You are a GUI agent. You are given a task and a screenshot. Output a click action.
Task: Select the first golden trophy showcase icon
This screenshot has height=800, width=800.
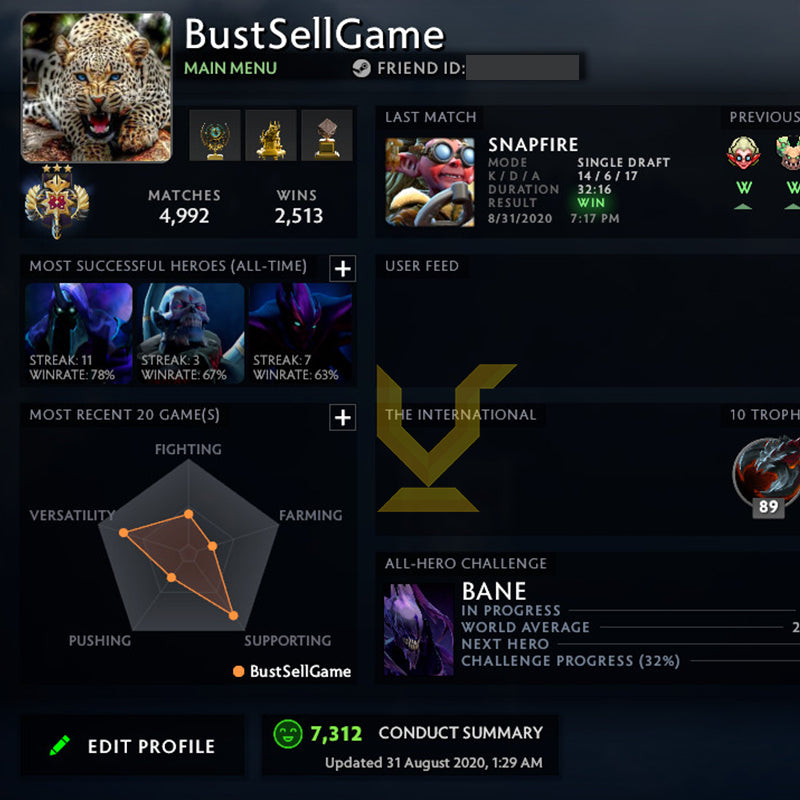click(215, 135)
